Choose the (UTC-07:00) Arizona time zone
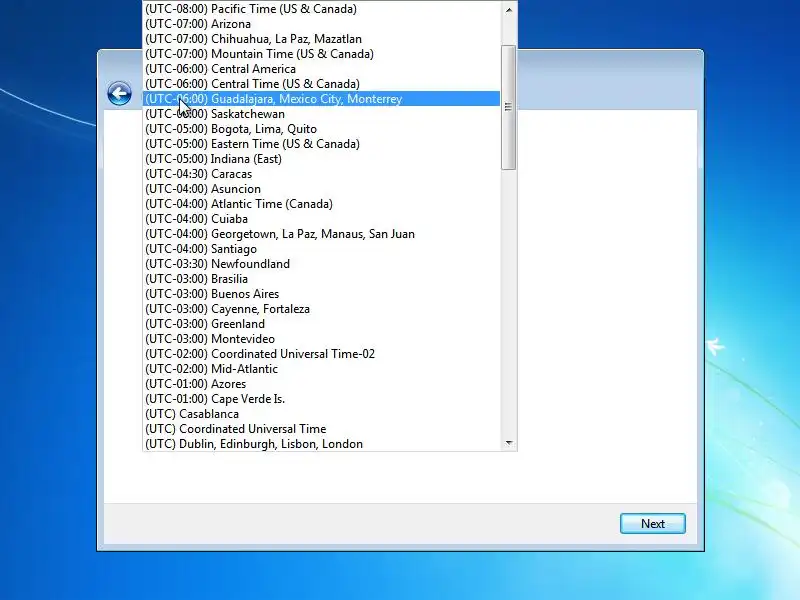The height and width of the screenshot is (600, 800). [x=321, y=24]
